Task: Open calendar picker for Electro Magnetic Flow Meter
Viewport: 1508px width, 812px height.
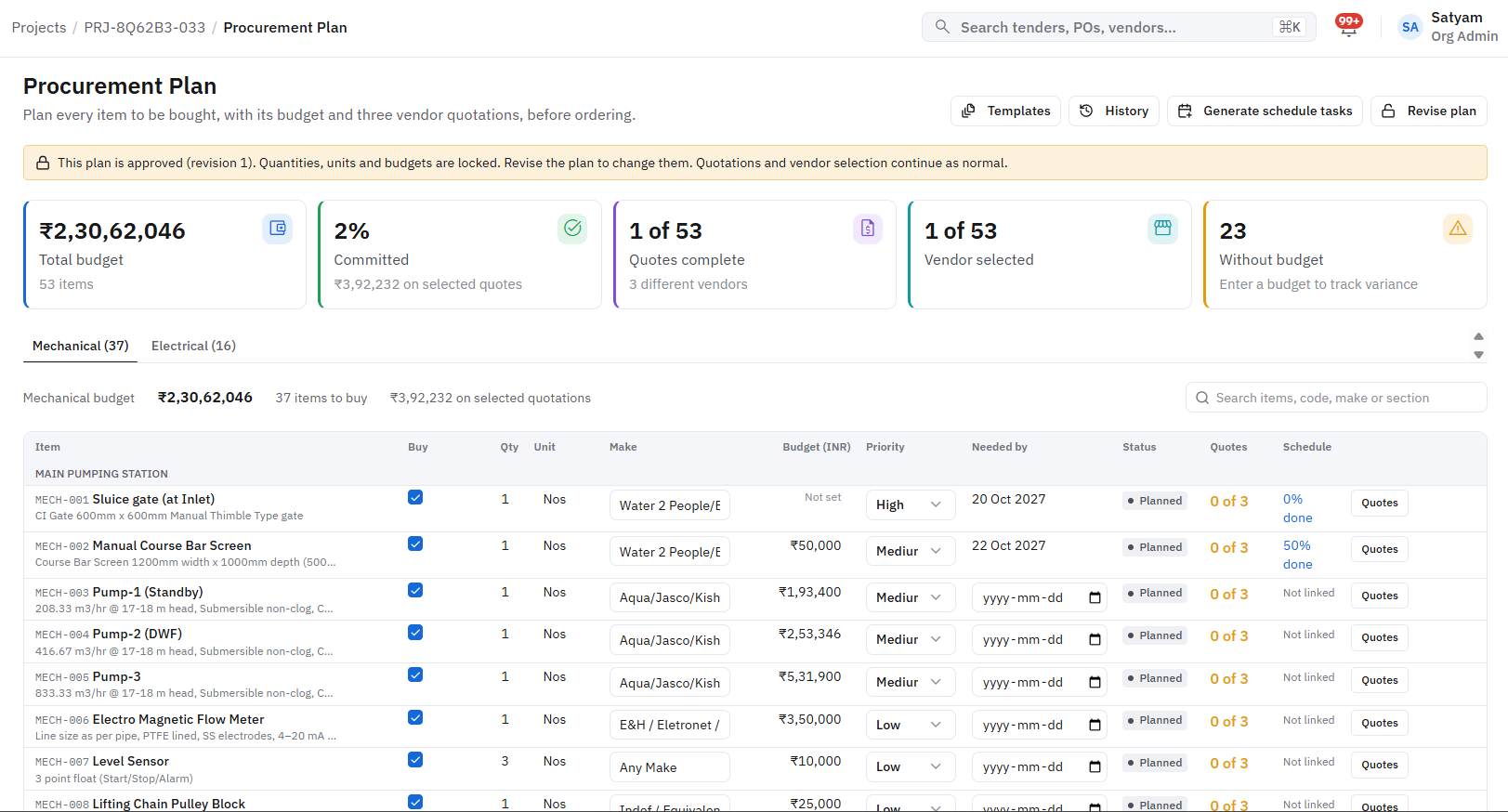Action: [x=1095, y=725]
